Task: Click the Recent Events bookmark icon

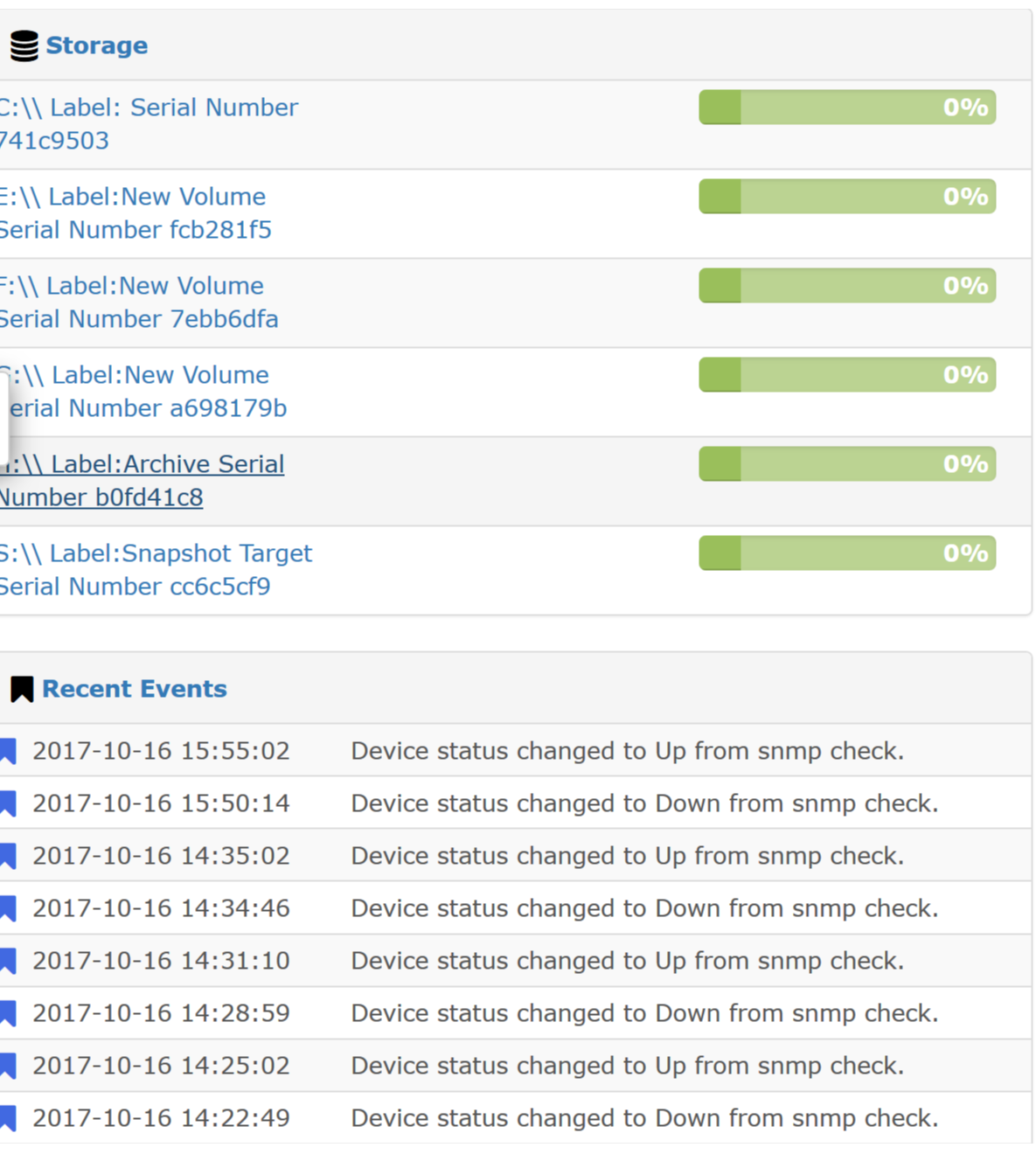Action: [x=22, y=689]
